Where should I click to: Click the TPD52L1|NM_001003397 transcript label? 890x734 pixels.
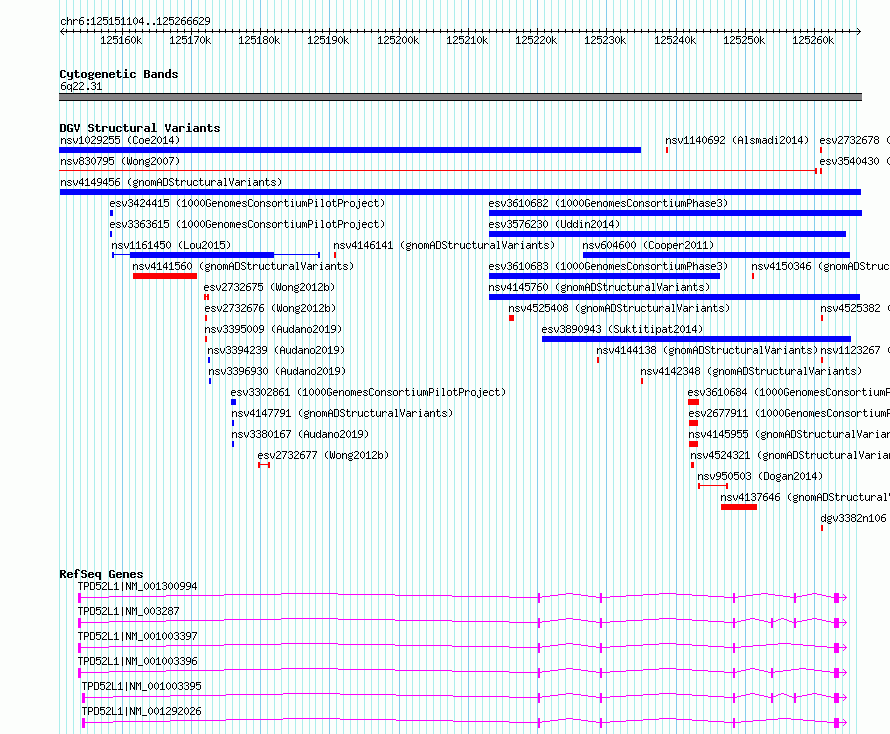137,636
